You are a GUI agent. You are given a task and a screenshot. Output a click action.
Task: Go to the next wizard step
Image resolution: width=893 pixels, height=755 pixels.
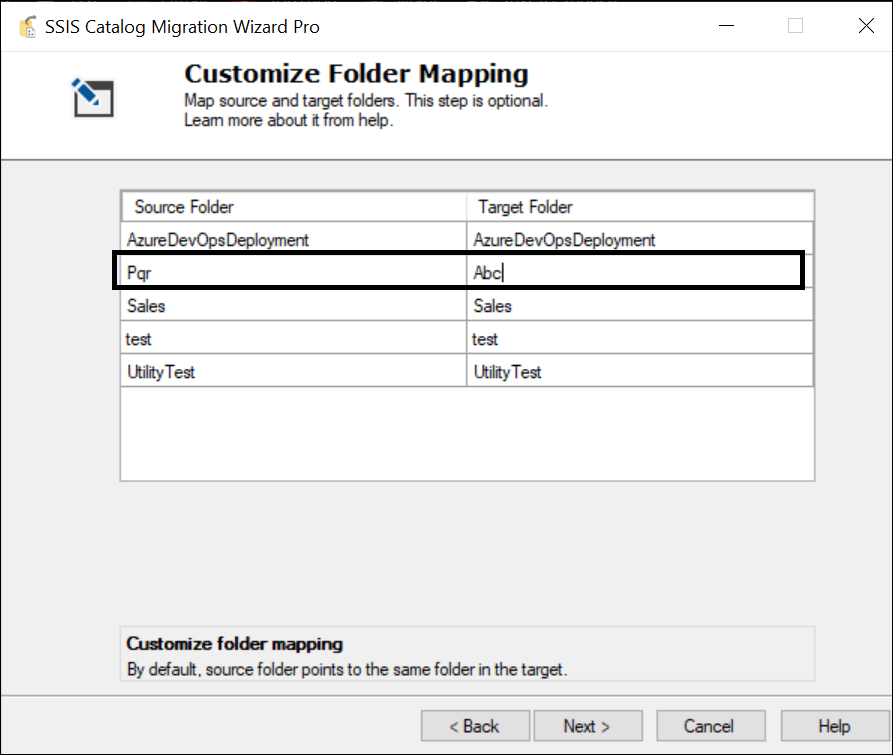(588, 726)
